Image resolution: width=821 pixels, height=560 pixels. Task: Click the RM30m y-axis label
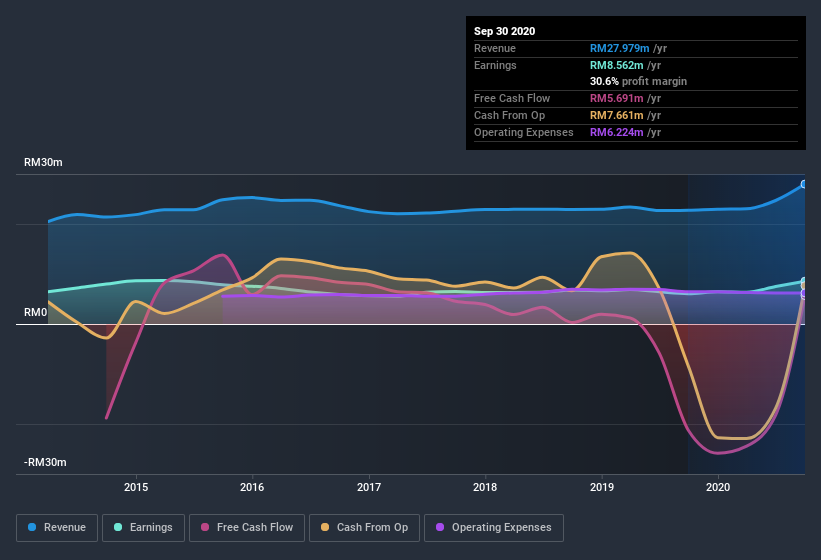43,162
